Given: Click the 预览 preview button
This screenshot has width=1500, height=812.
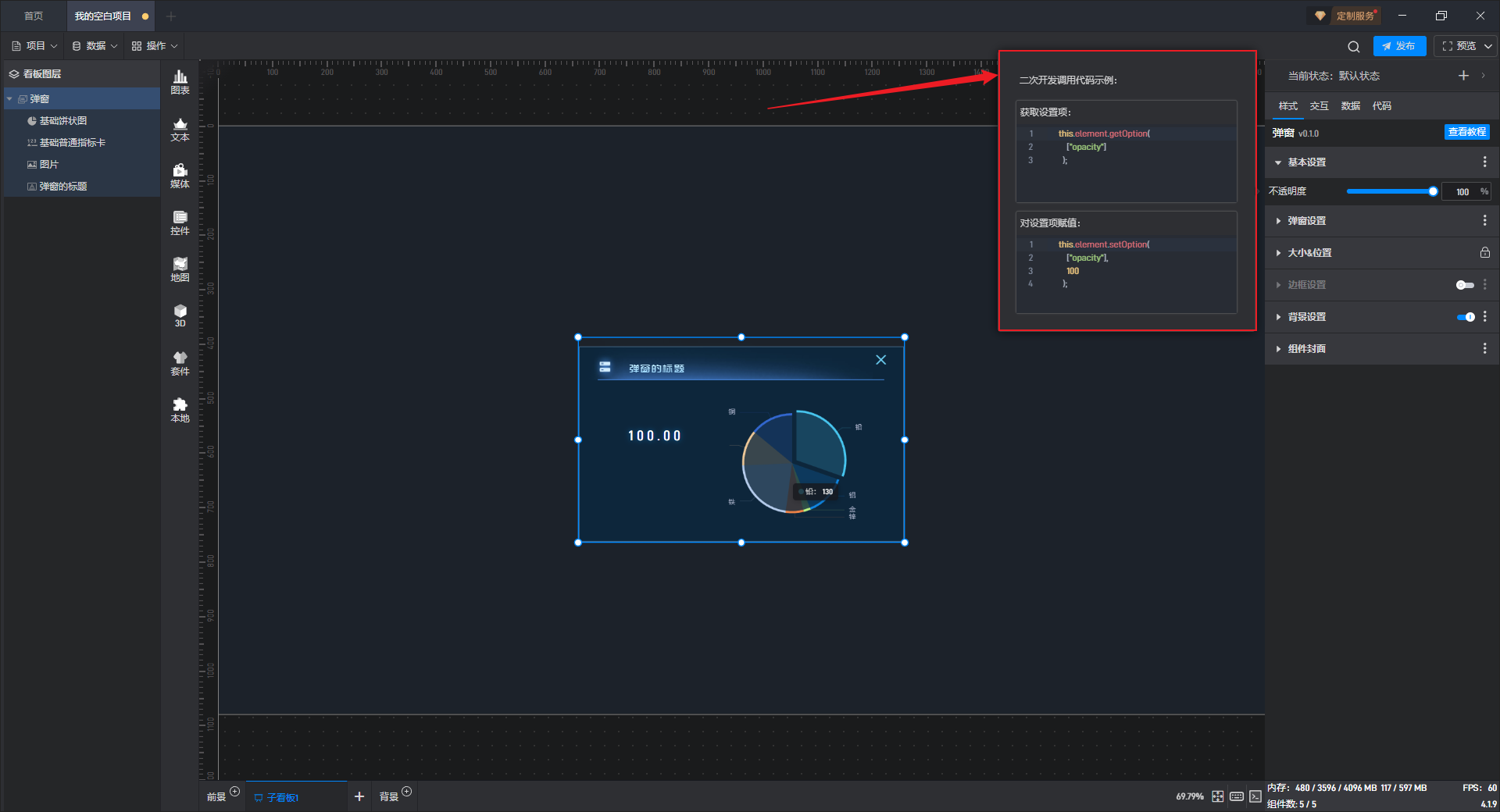Looking at the screenshot, I should 1459,46.
